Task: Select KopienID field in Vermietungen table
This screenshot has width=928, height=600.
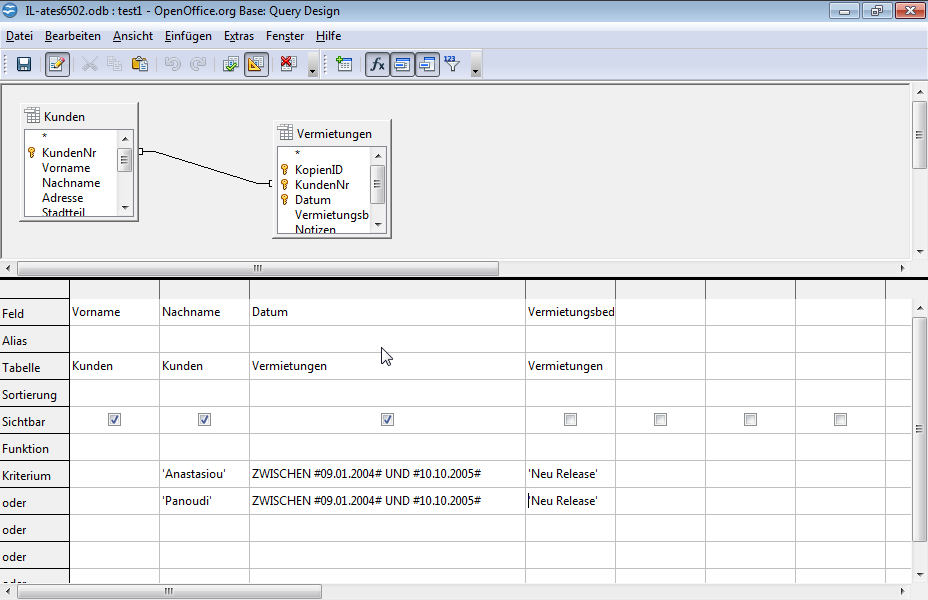Action: tap(318, 170)
